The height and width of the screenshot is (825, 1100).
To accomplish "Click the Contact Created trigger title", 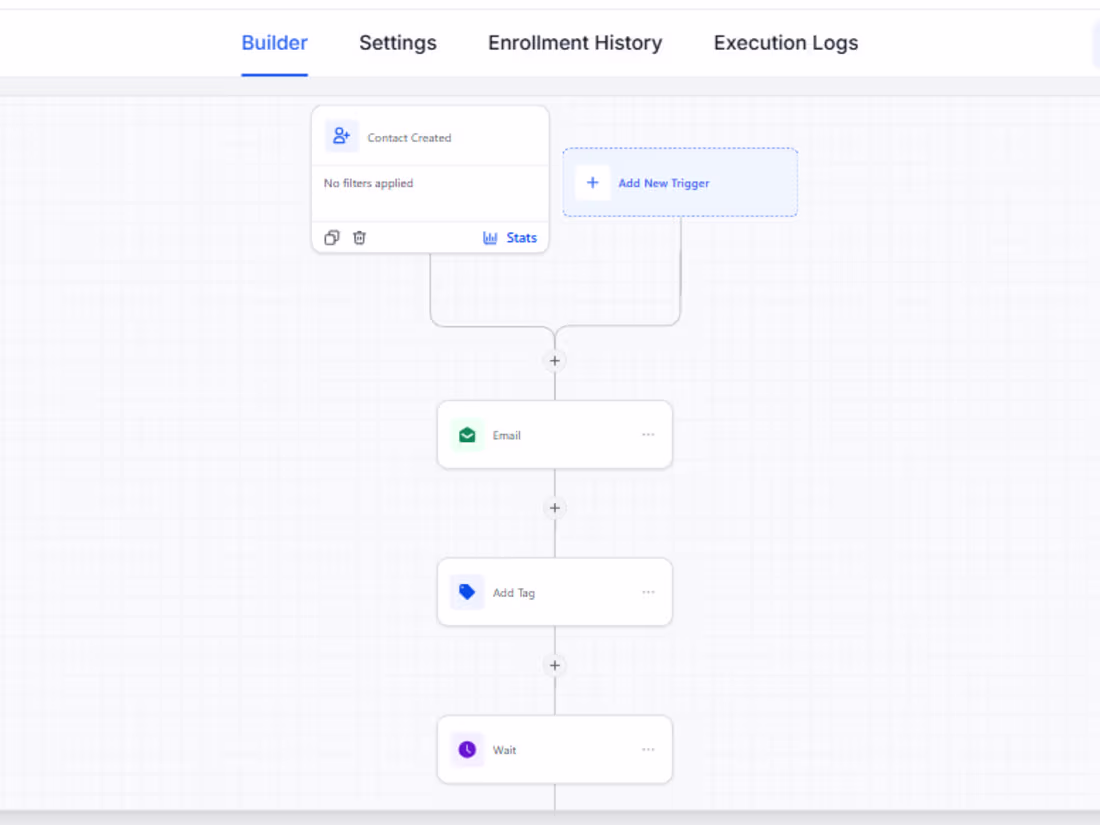I will (409, 138).
